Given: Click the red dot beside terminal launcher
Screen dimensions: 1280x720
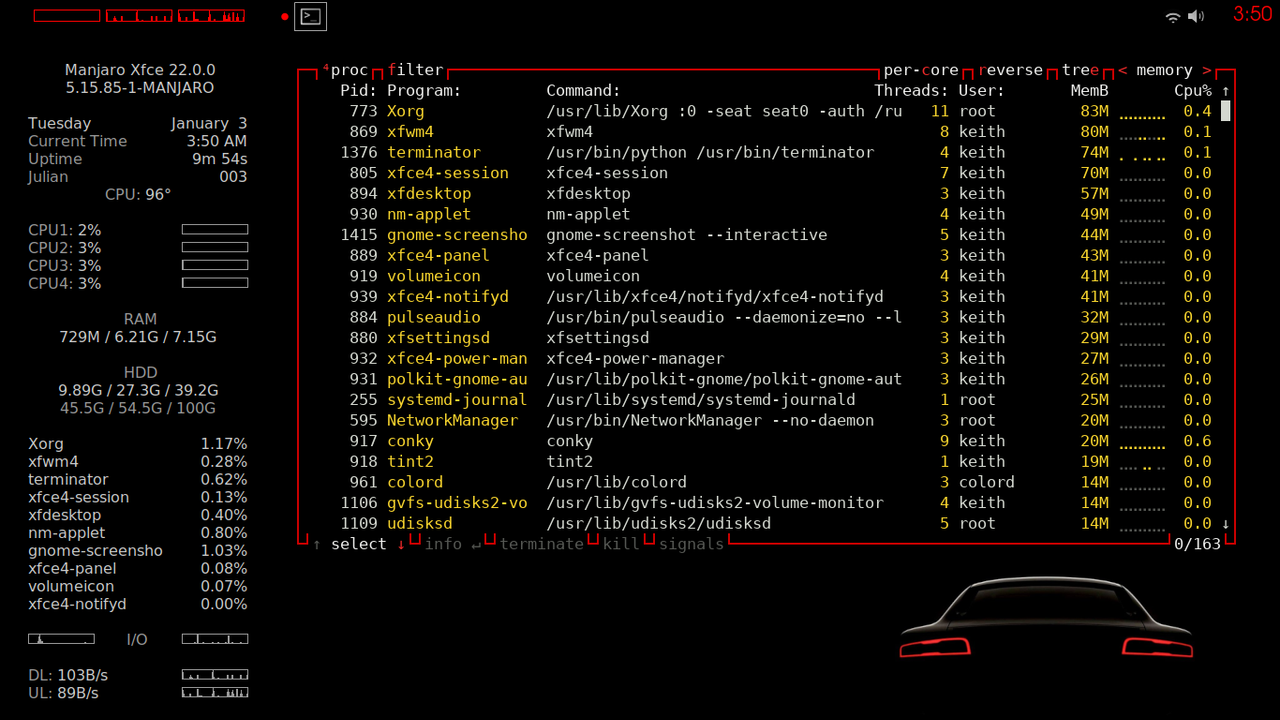Looking at the screenshot, I should click(x=285, y=17).
